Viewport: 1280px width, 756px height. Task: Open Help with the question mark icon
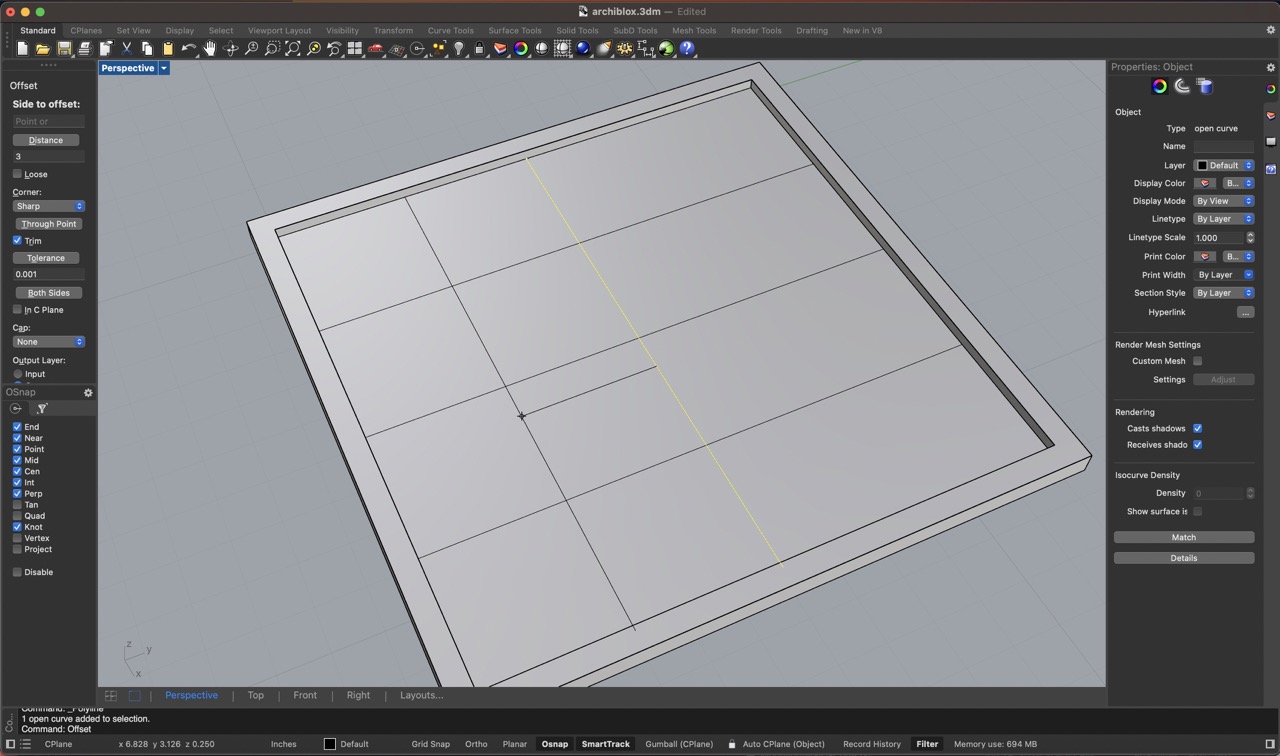[687, 48]
